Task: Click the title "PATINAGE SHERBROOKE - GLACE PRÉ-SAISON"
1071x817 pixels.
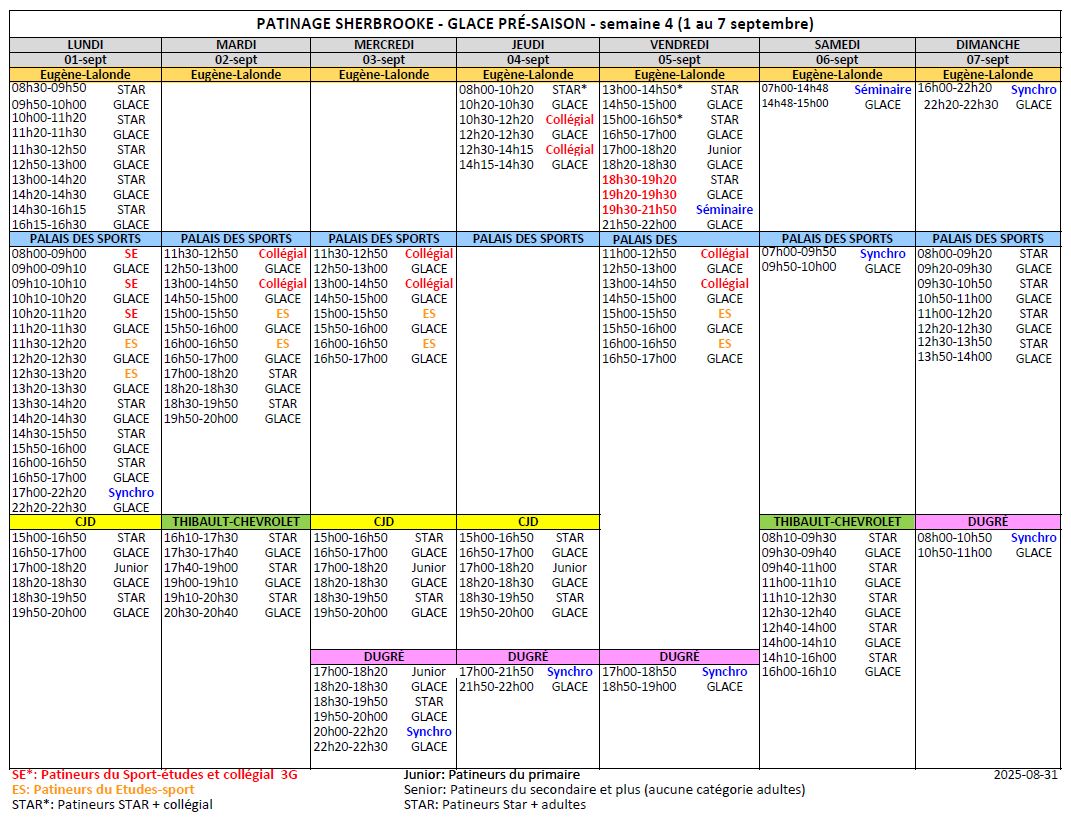Action: click(x=421, y=24)
